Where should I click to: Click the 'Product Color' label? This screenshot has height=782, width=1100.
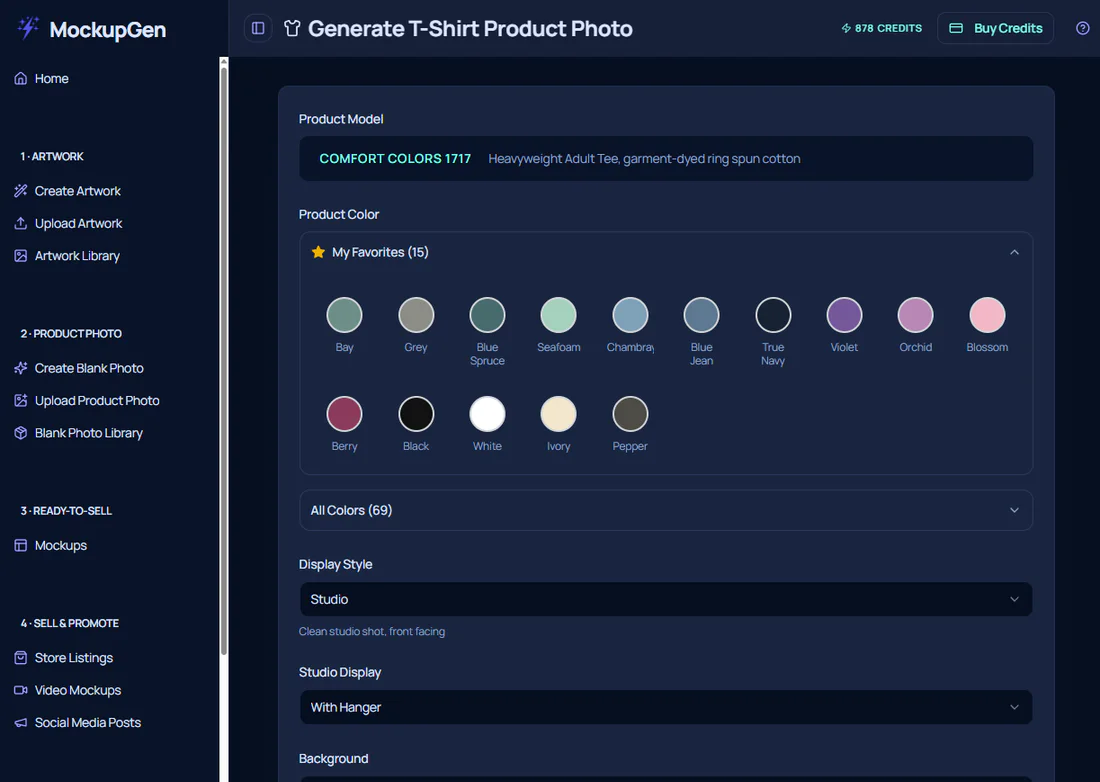[339, 215]
